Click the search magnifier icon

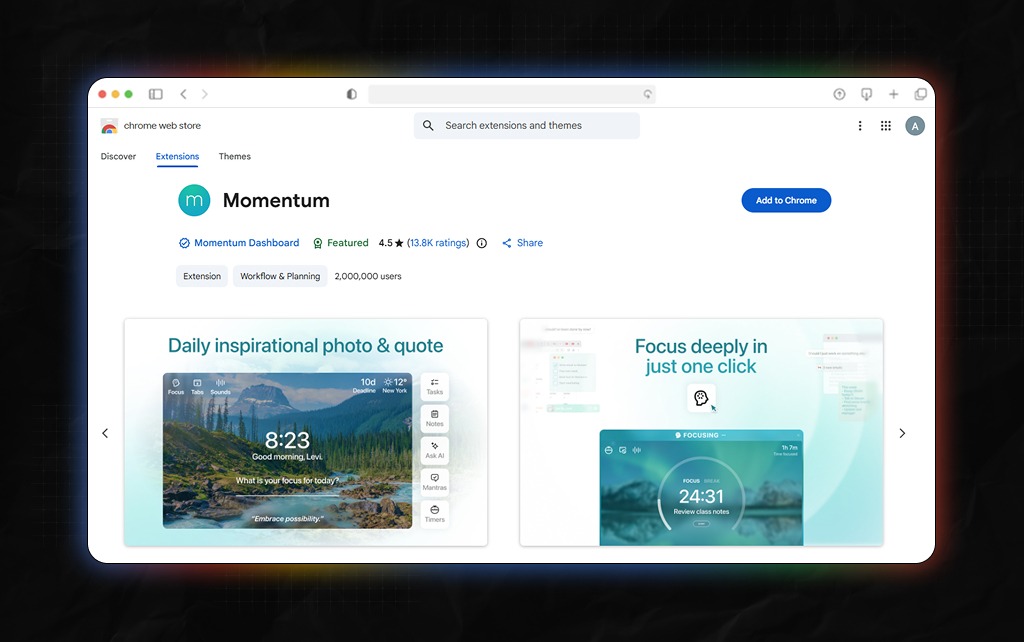[428, 125]
